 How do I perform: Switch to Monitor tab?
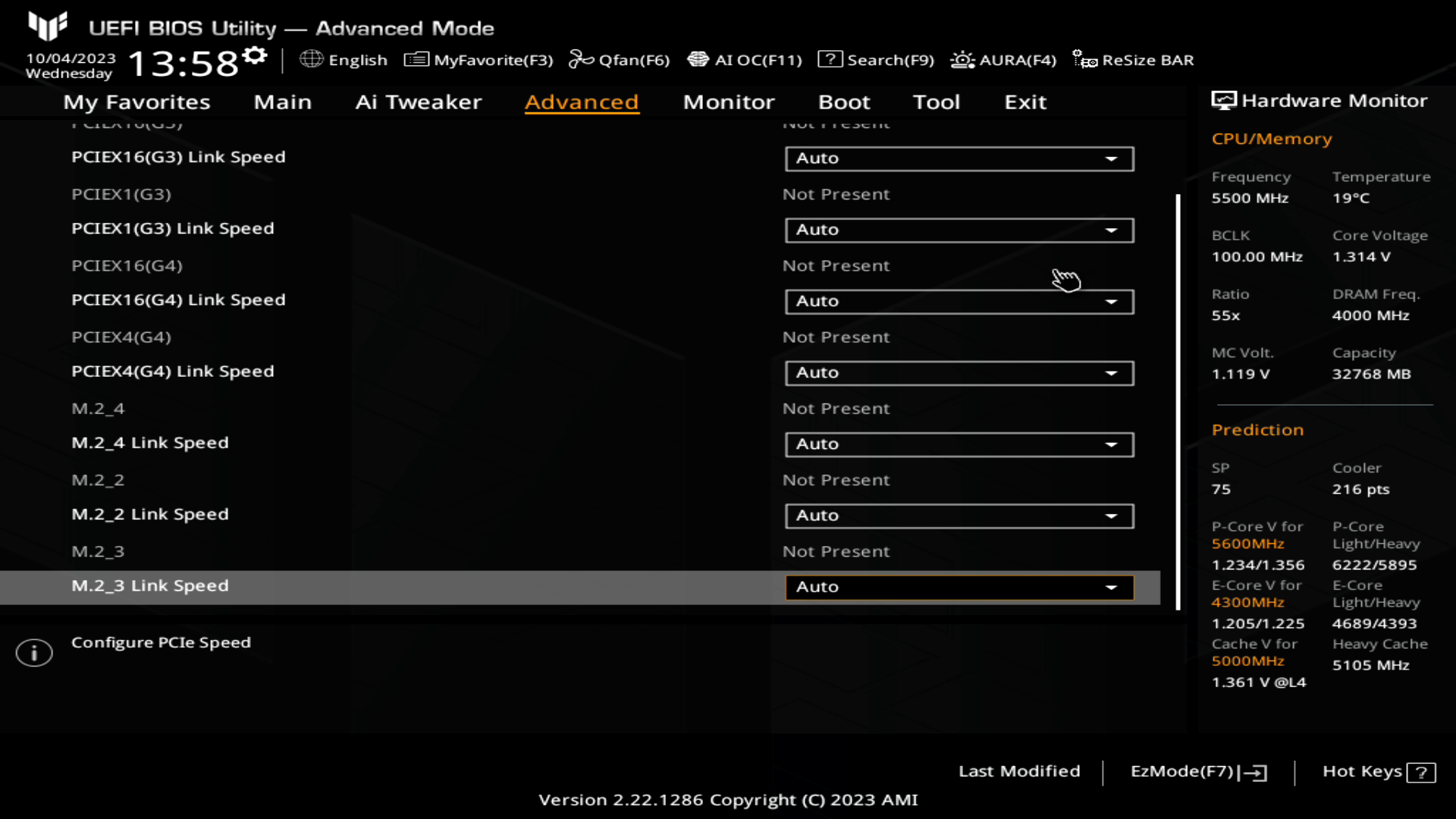[x=728, y=101]
